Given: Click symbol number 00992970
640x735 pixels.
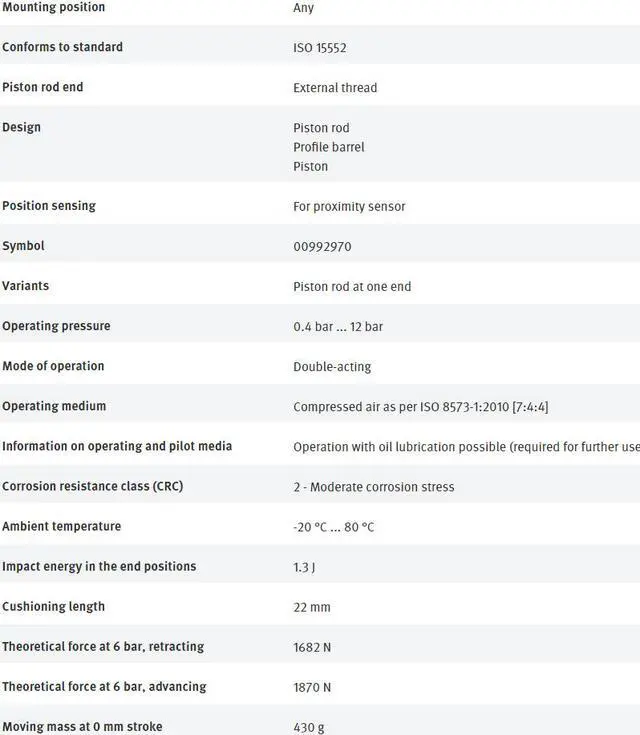Looking at the screenshot, I should 322,246.
